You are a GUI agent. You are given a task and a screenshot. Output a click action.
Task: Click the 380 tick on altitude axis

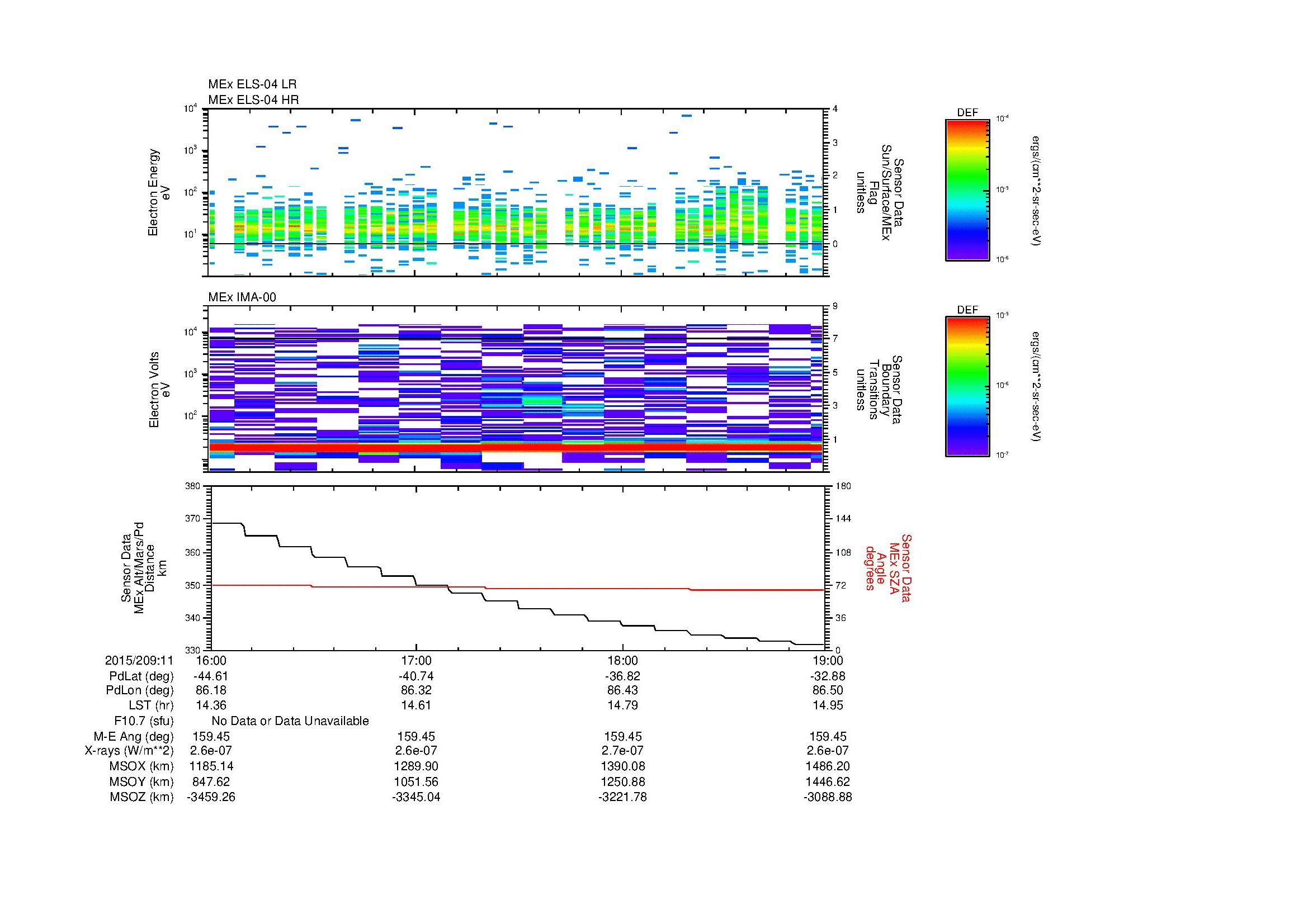[x=192, y=486]
